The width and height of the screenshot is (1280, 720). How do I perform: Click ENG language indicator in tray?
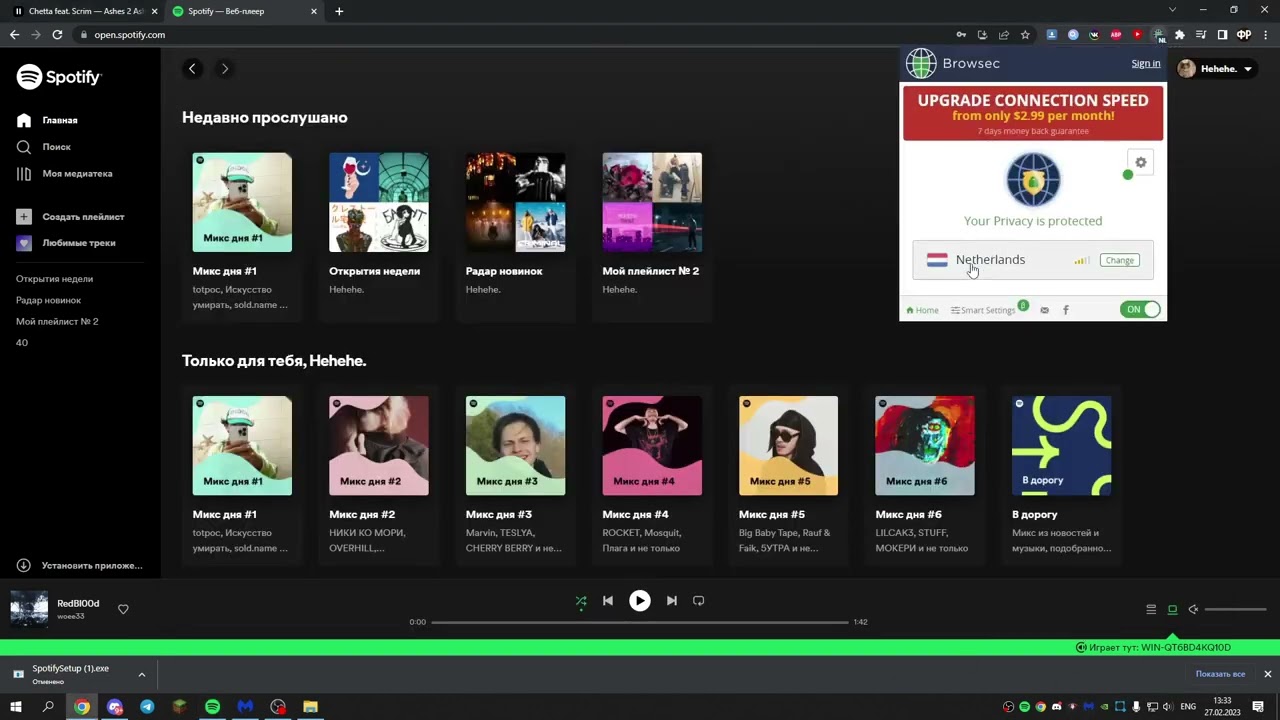pyautogui.click(x=1188, y=707)
